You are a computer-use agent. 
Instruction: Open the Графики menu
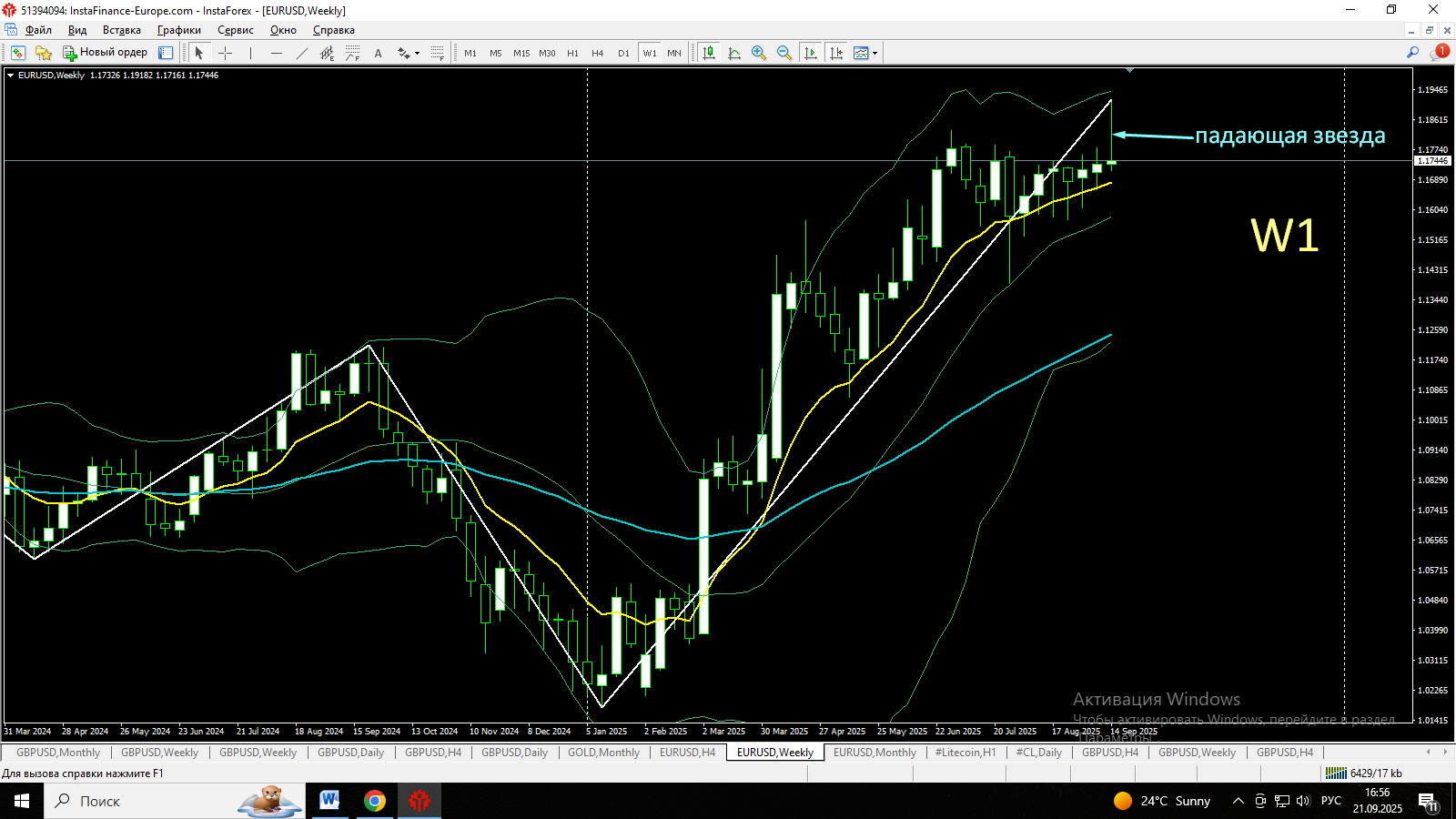[179, 30]
